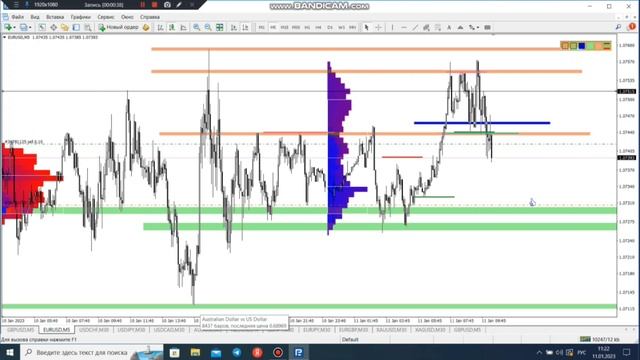Select the Crosshair tool
640x360 pixels.
pyautogui.click(x=378, y=27)
